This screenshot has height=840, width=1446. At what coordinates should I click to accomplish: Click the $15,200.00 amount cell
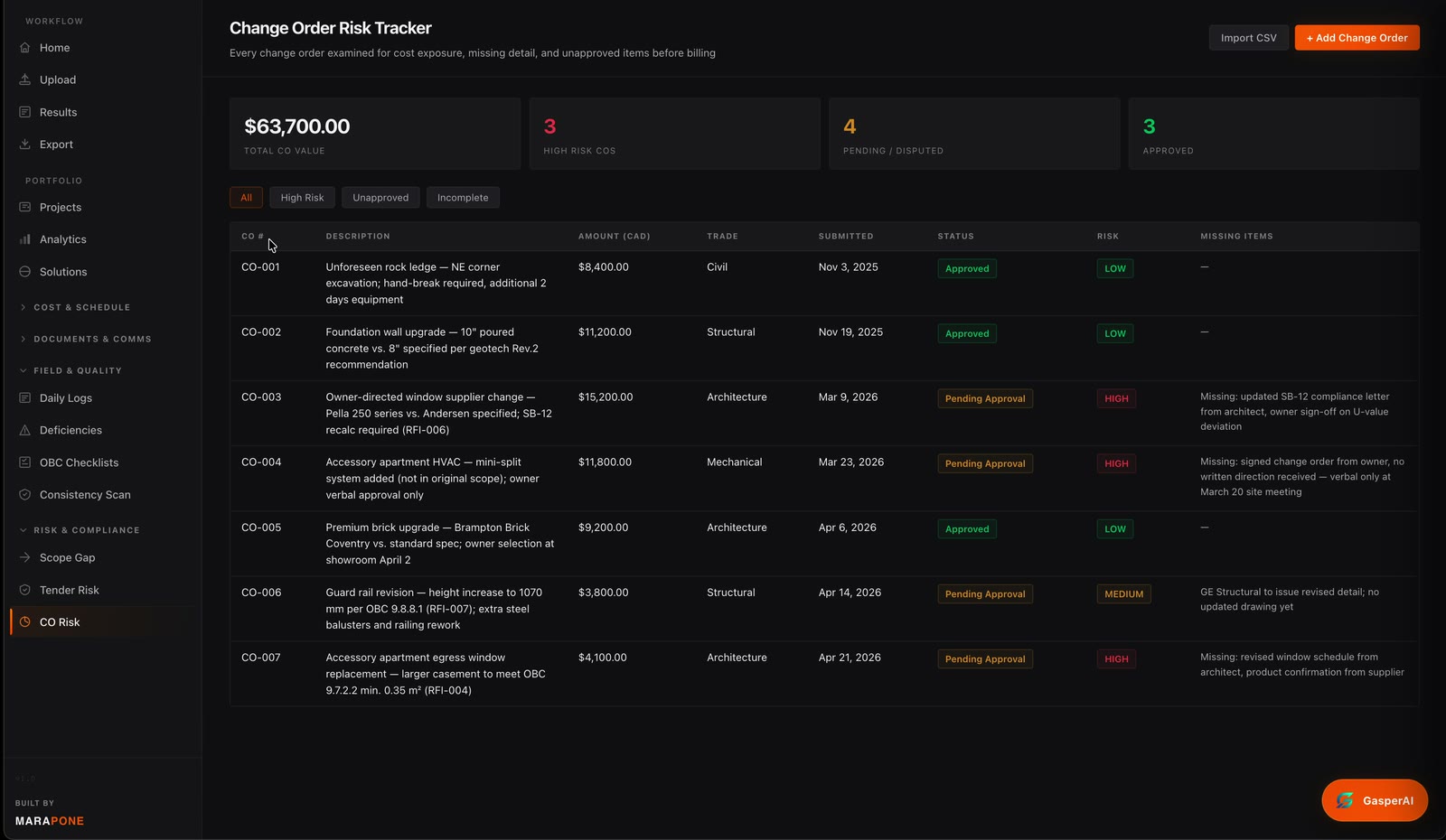click(606, 397)
